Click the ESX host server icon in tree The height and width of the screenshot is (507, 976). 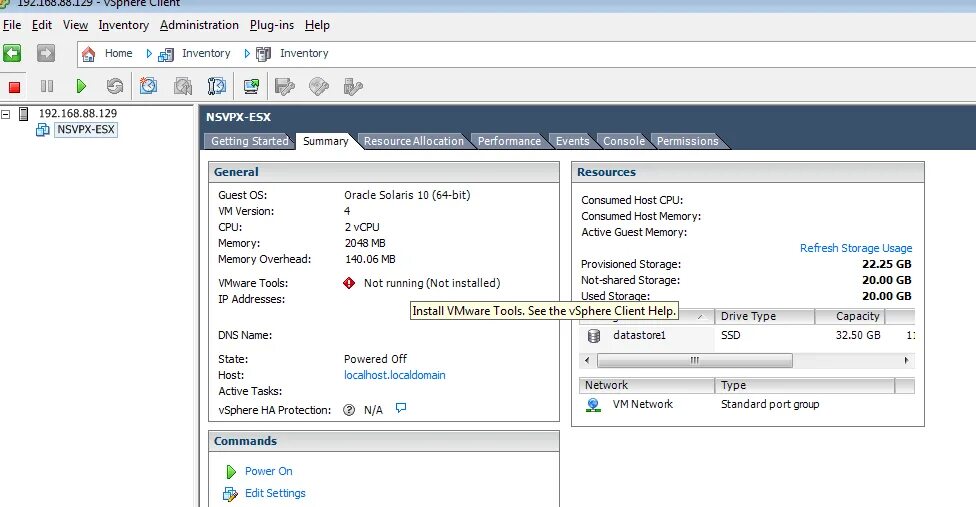click(24, 114)
